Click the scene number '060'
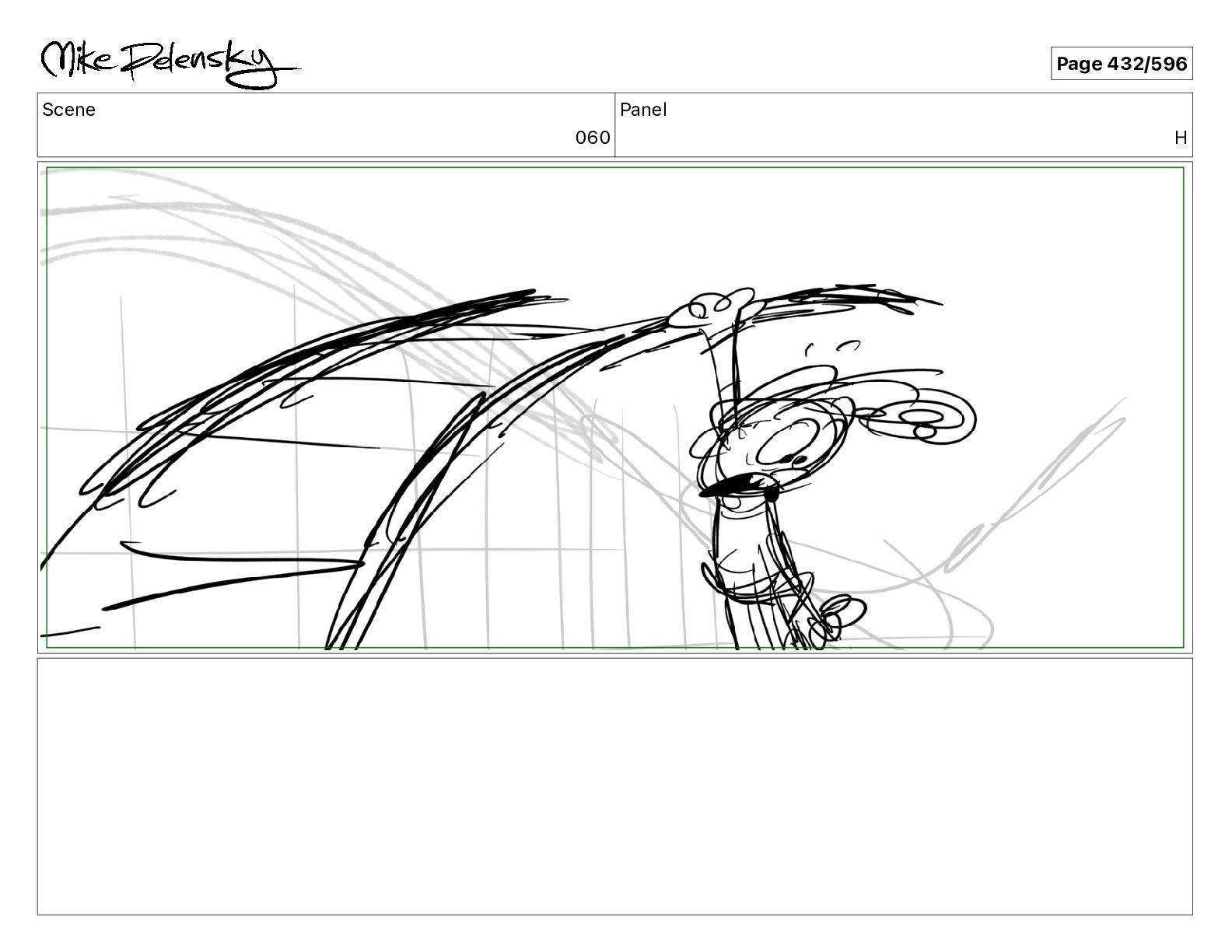The height and width of the screenshot is (952, 1232). click(x=593, y=138)
